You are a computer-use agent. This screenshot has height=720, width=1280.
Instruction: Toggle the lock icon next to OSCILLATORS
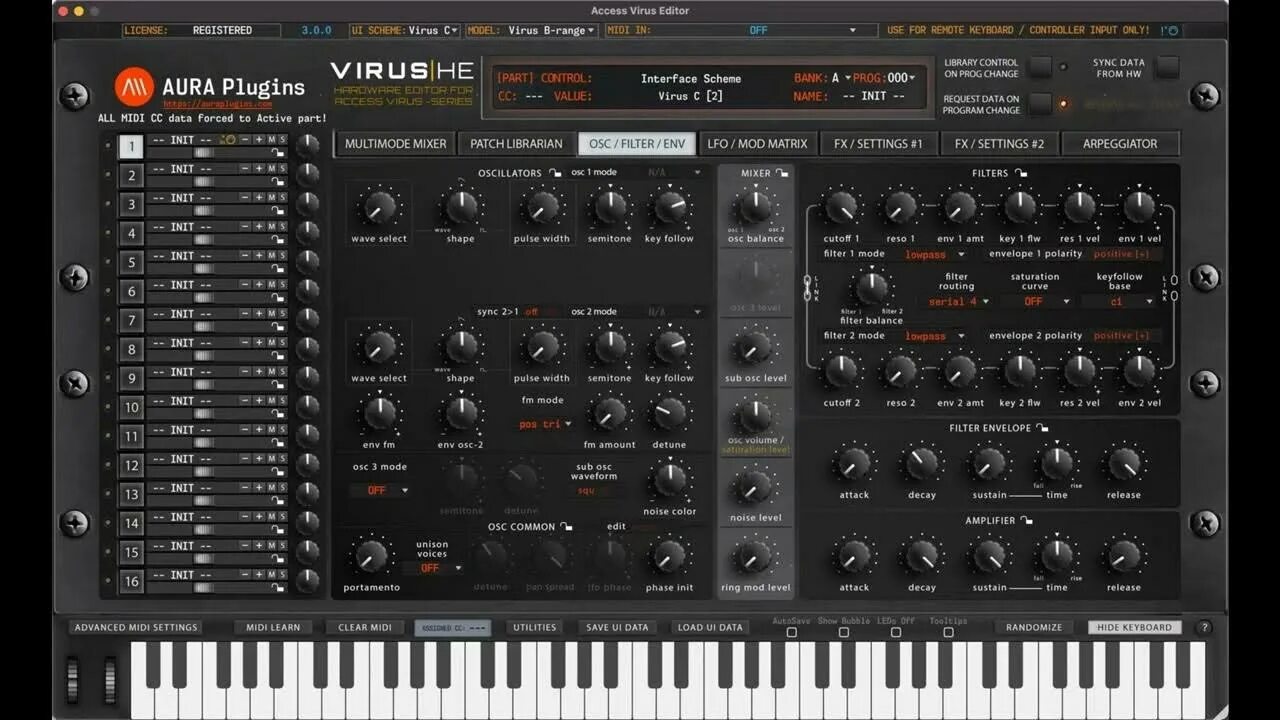554,173
